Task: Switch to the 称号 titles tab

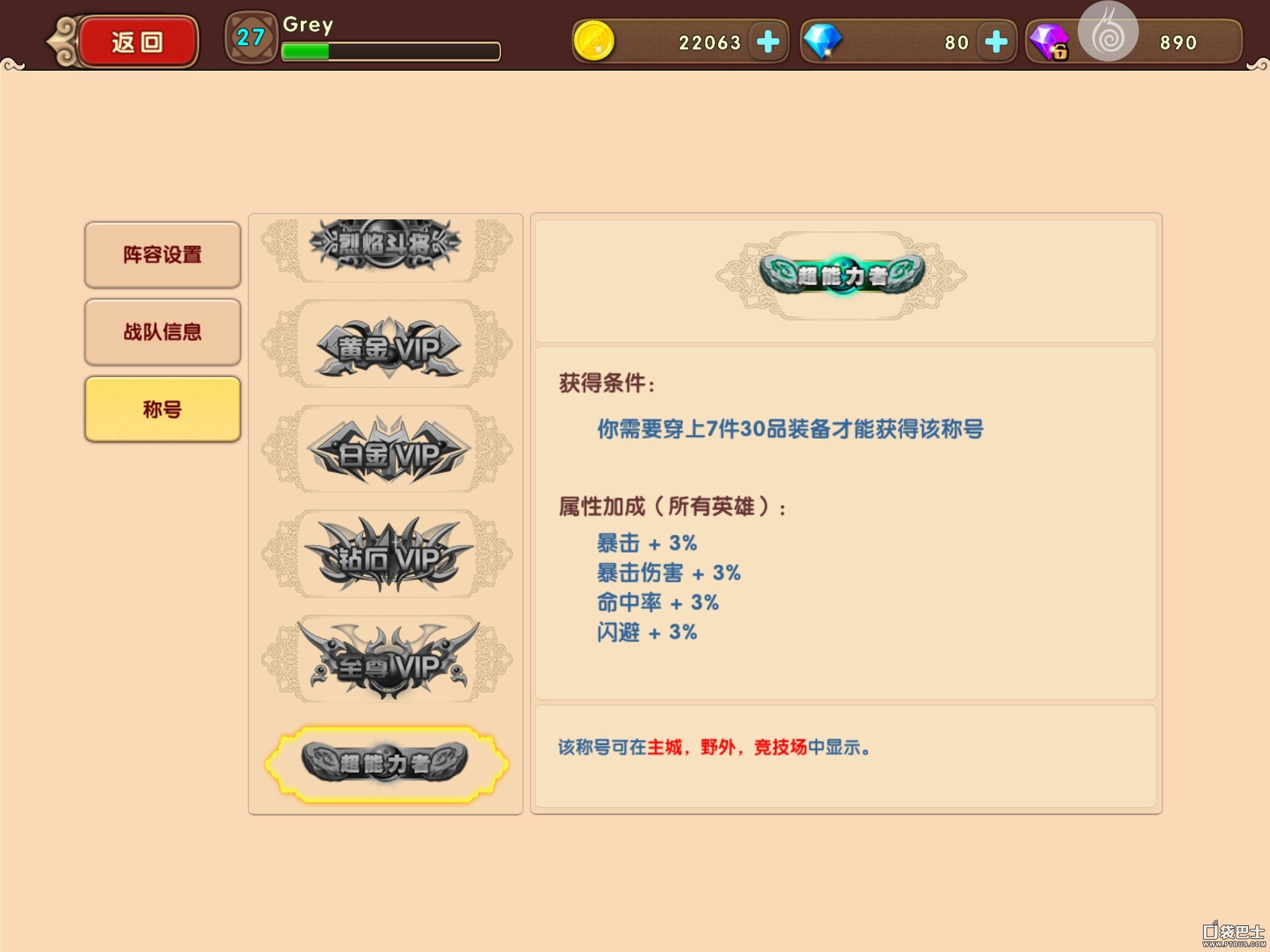Action: click(162, 409)
